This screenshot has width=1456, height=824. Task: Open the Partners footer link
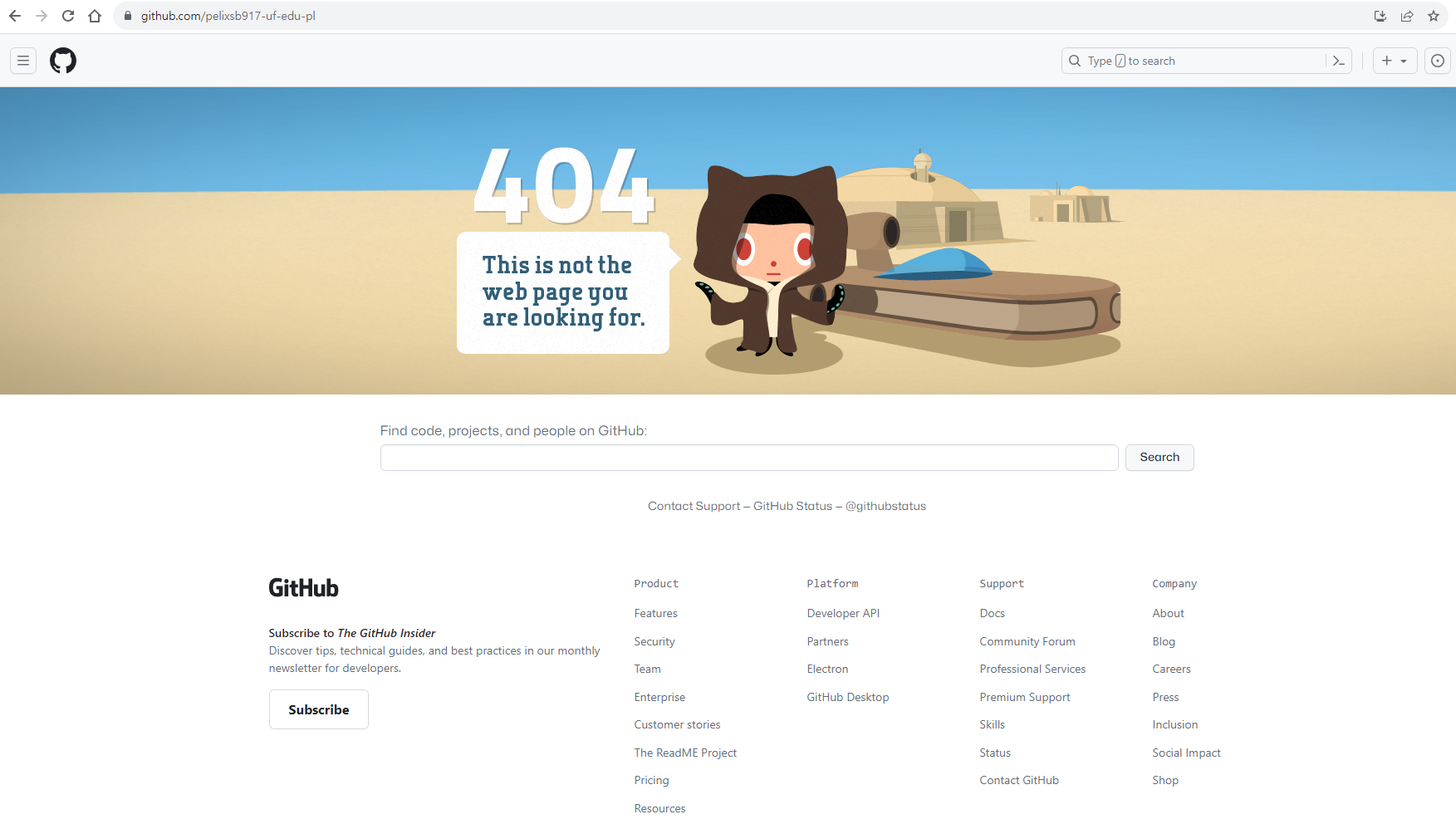[828, 641]
